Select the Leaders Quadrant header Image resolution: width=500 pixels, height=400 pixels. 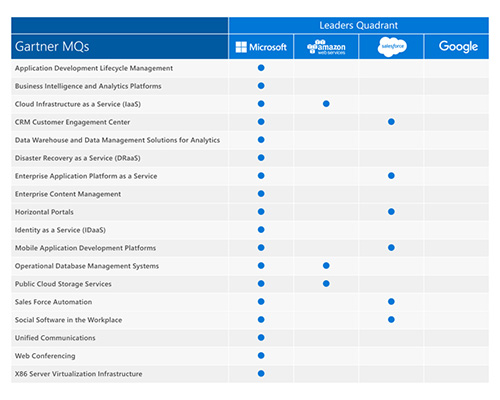point(359,25)
